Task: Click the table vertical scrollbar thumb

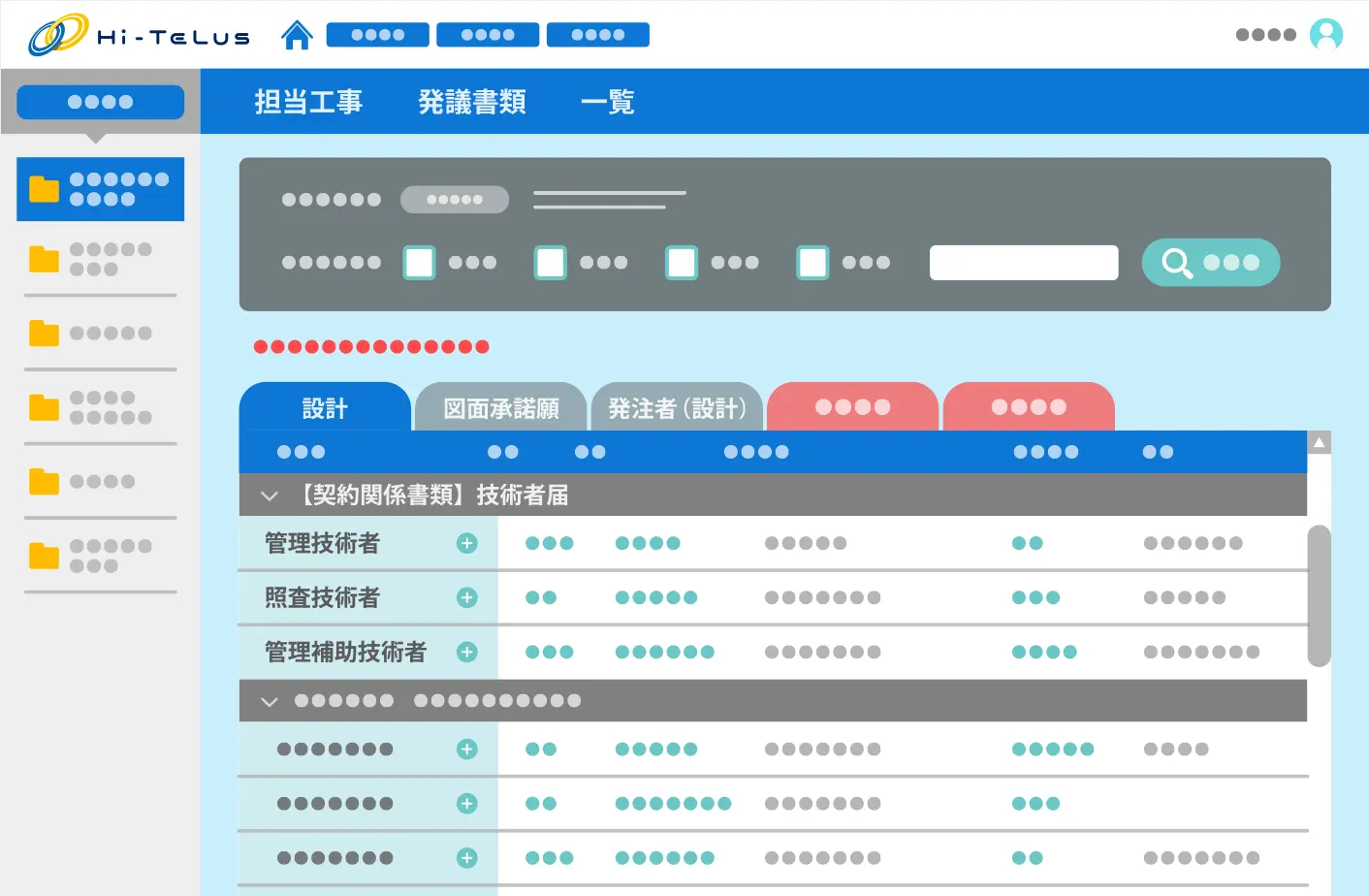Action: [x=1319, y=596]
